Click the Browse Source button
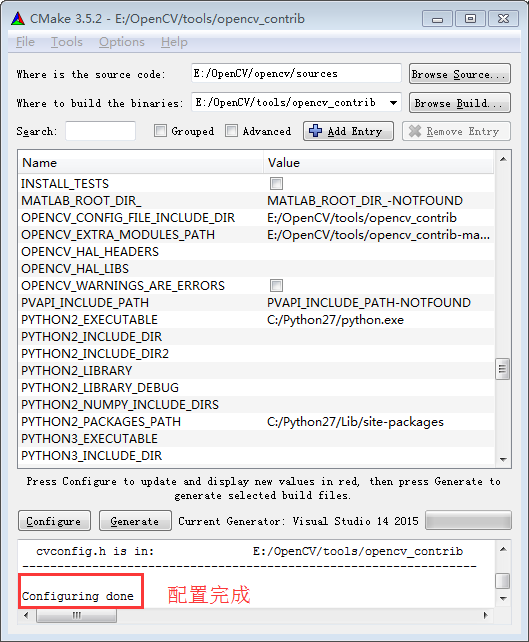 pos(459,74)
